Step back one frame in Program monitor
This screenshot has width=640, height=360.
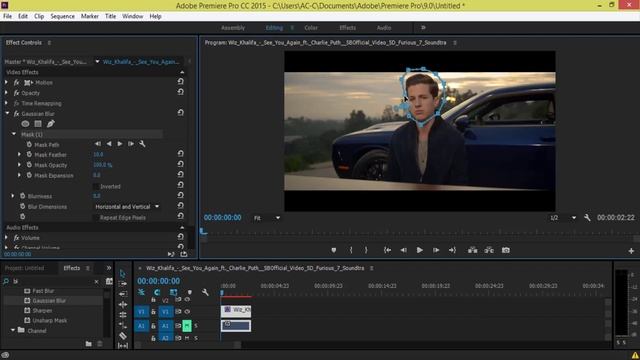403,250
